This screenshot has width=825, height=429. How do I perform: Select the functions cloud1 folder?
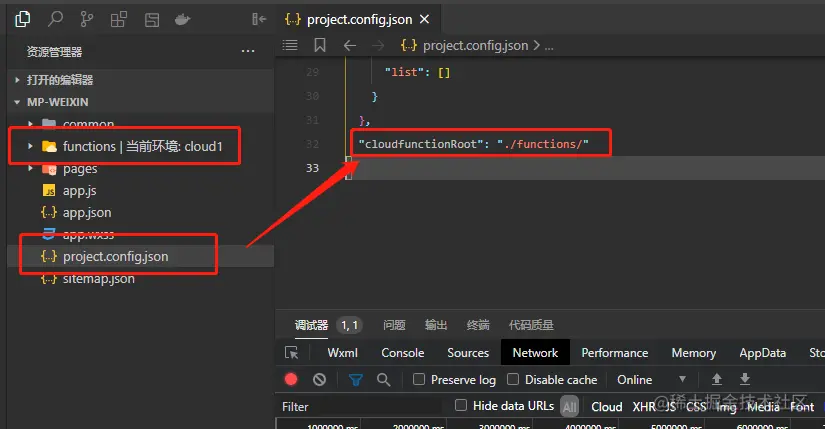(x=142, y=146)
